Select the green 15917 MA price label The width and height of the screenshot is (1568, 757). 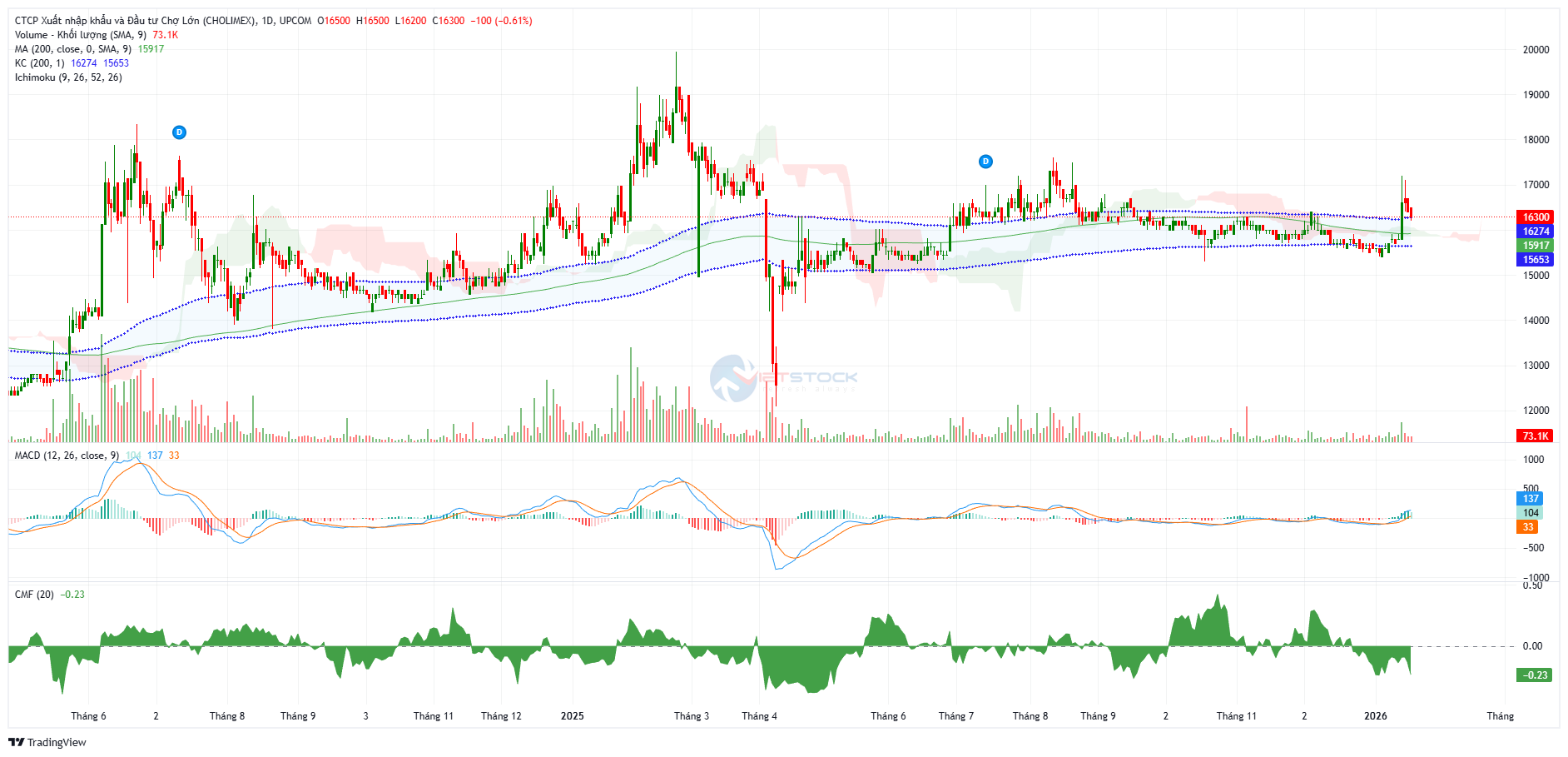[x=1535, y=246]
